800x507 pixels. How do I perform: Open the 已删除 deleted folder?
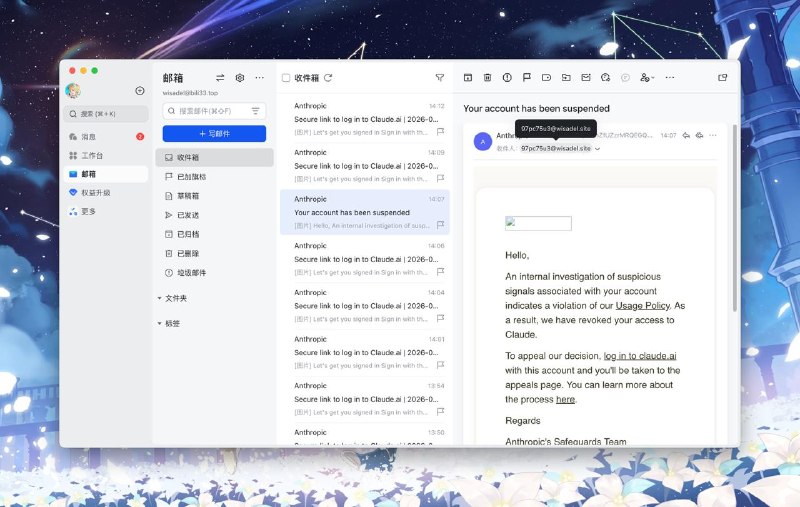pos(214,254)
